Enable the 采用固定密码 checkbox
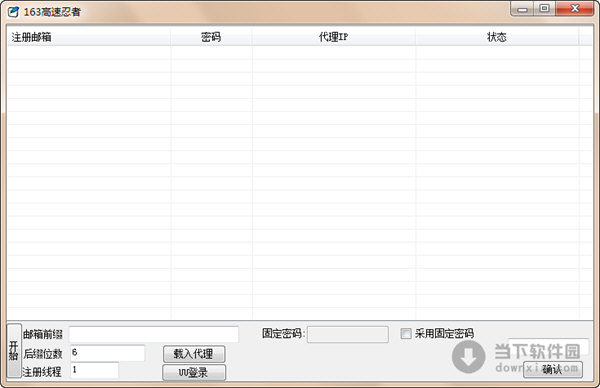The height and width of the screenshot is (388, 600). (x=406, y=333)
